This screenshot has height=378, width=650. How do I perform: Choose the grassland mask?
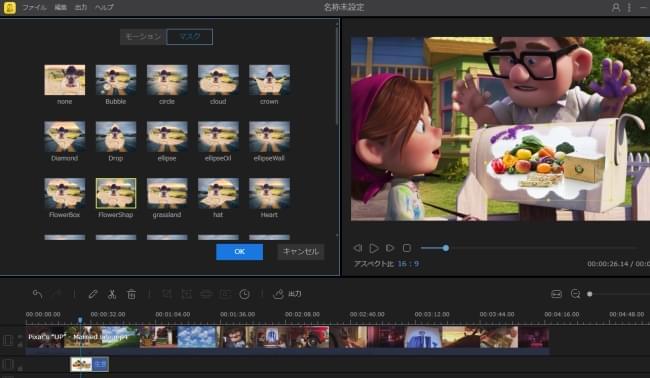pyautogui.click(x=167, y=193)
